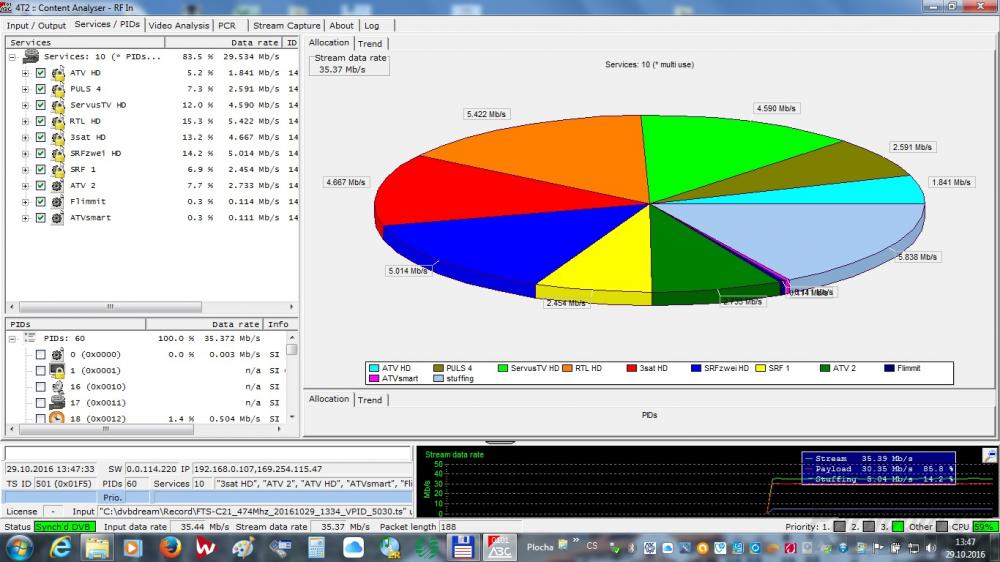The image size is (1000, 562).
Task: Click the Flimmit service icon
Action: pyautogui.click(x=57, y=202)
